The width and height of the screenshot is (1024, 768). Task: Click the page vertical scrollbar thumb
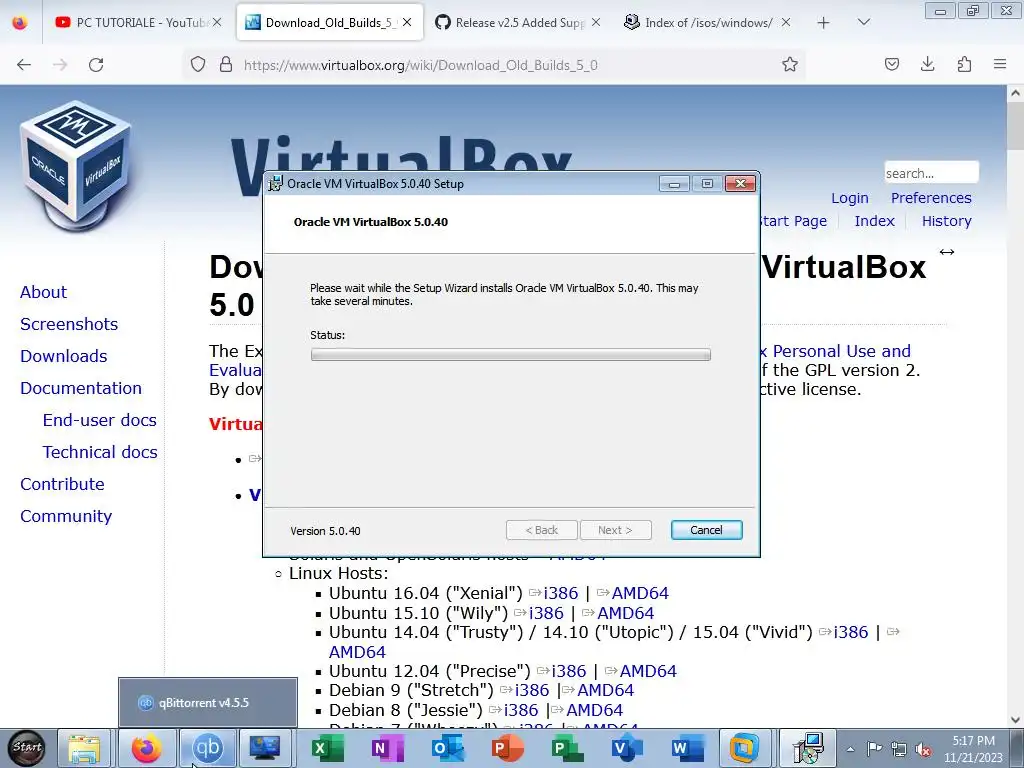1015,125
